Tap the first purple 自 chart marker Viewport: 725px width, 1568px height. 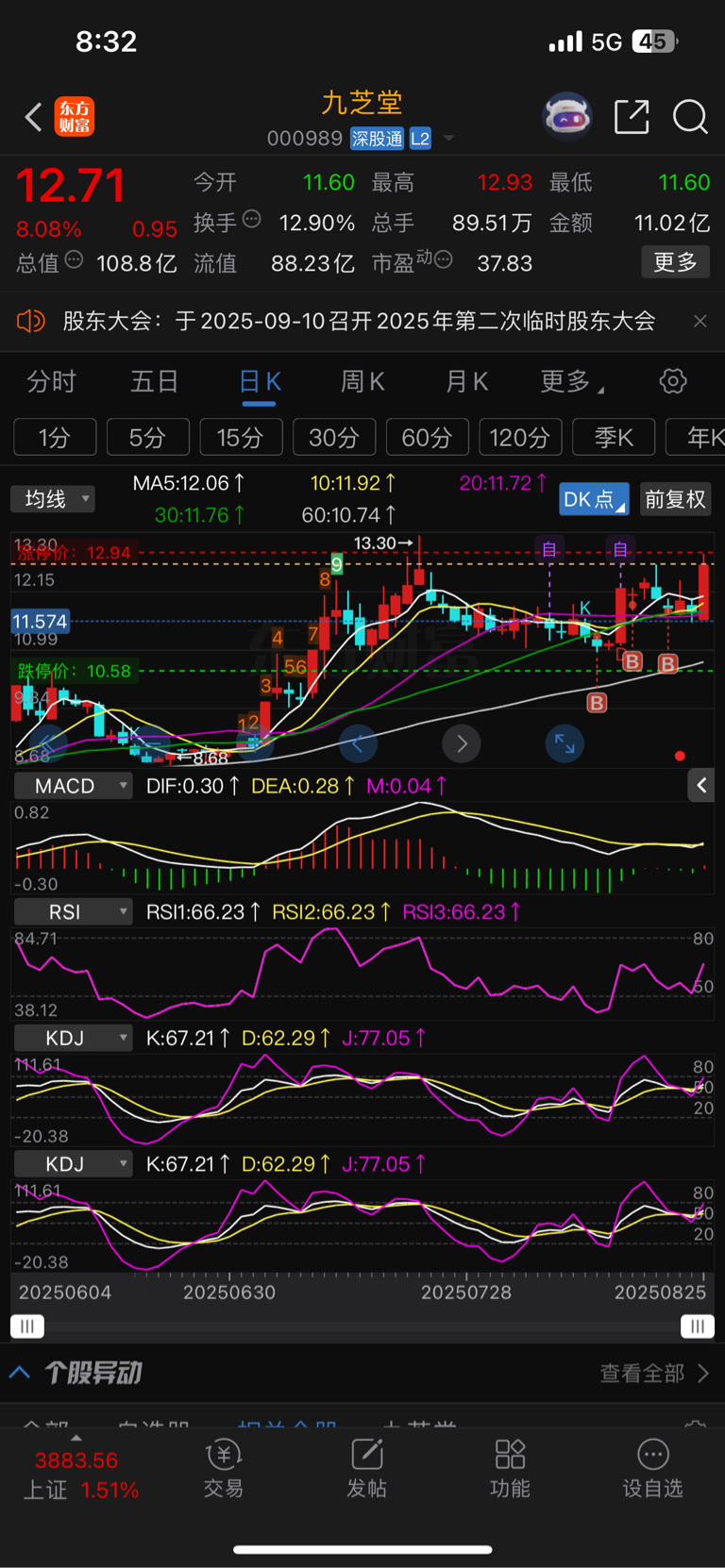pyautogui.click(x=549, y=549)
